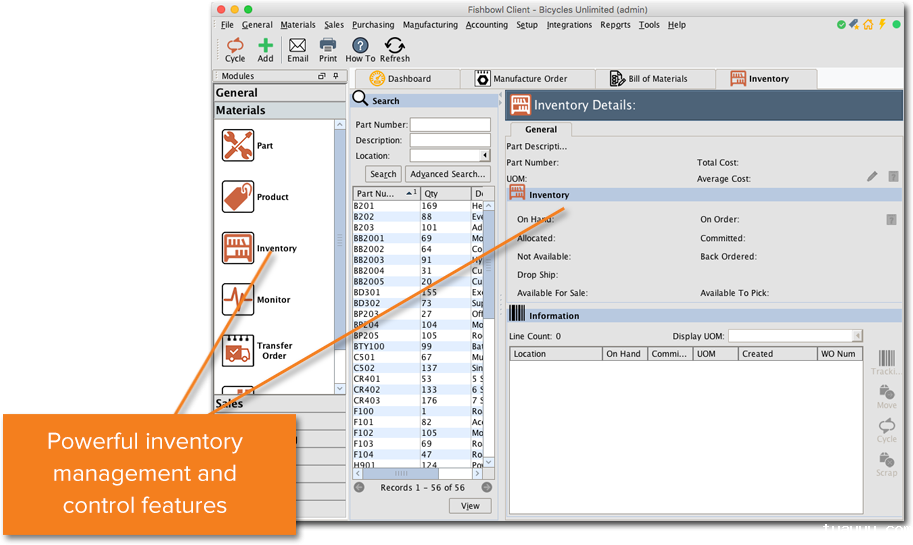Open the Manufacturing menu

430,25
